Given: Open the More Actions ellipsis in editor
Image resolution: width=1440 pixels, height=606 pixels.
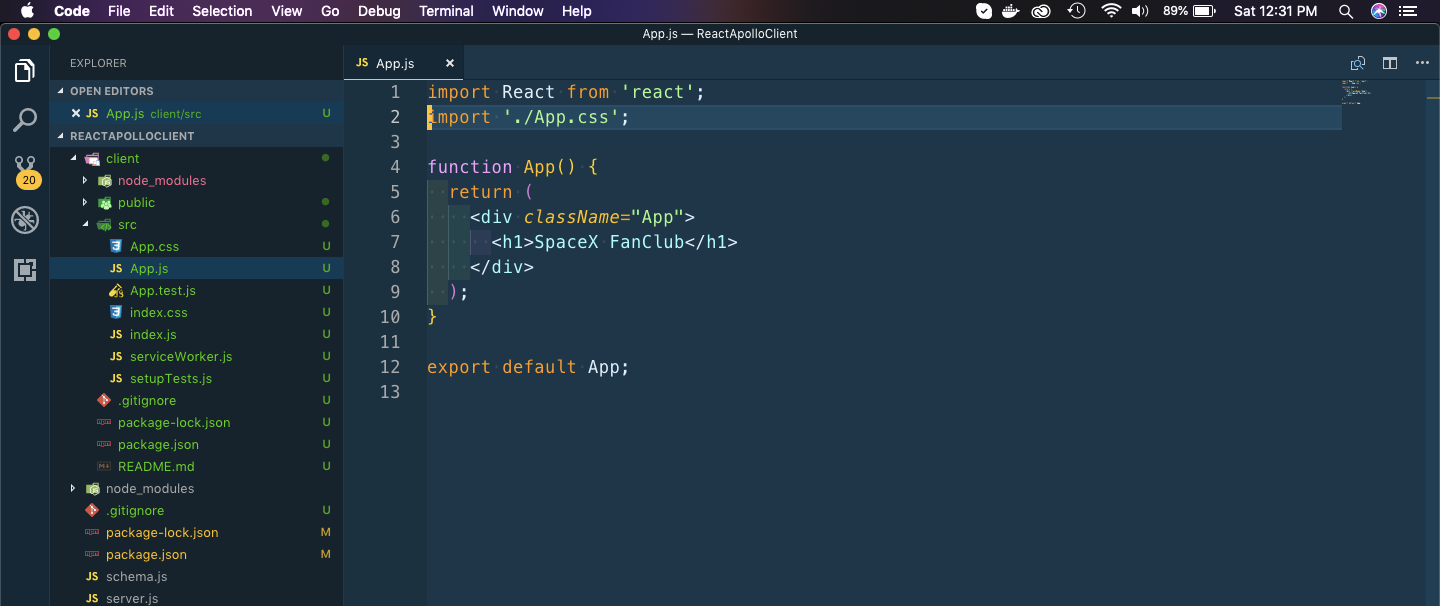Looking at the screenshot, I should (1422, 63).
